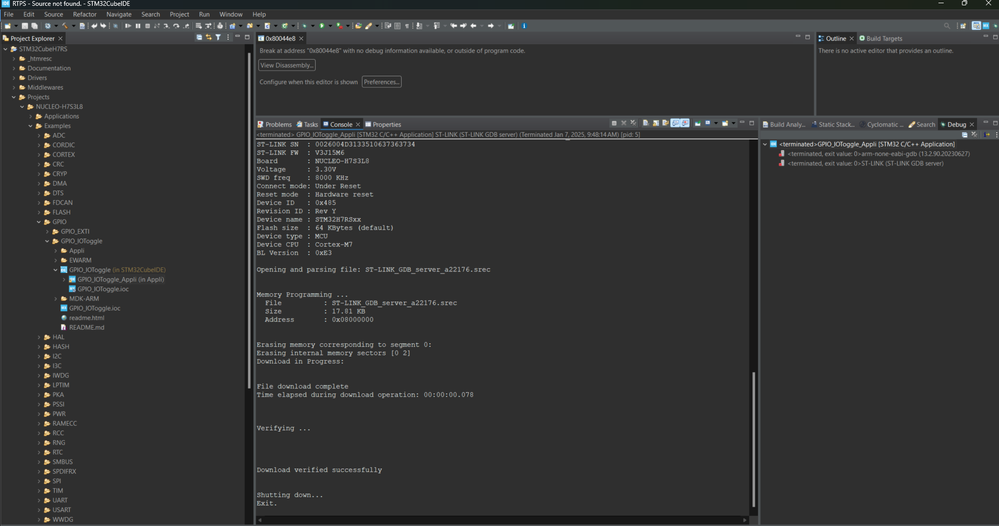Open the Refactor menu
The height and width of the screenshot is (526, 999).
pyautogui.click(x=85, y=15)
